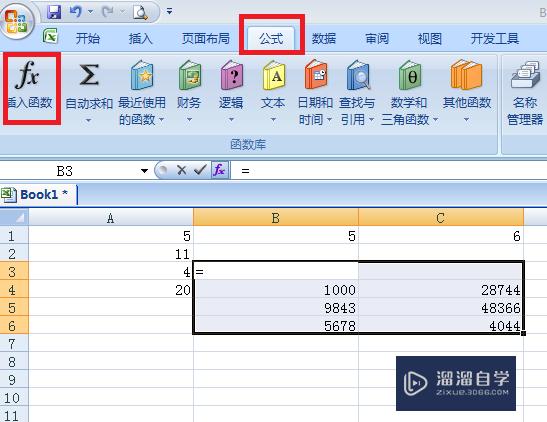Screen dimensions: 547x422
Task: Select the Book1 workbook tab
Action: [x=38, y=195]
